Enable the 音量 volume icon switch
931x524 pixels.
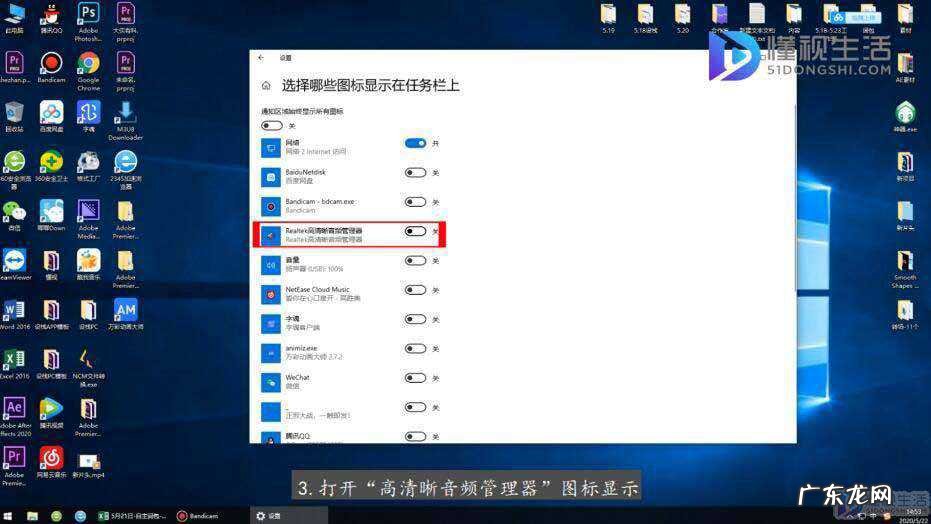click(x=415, y=261)
